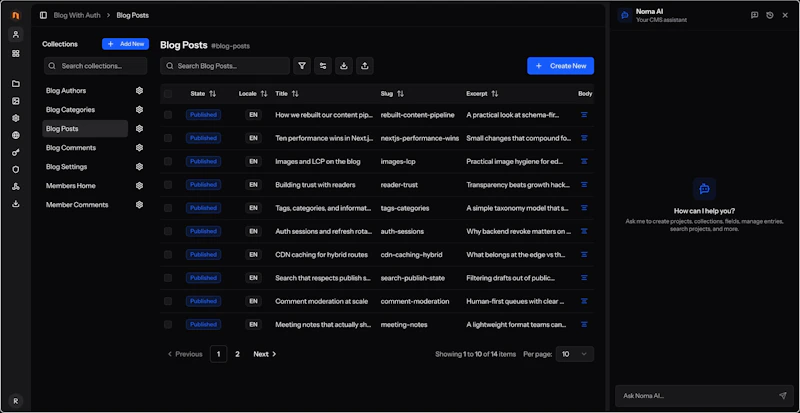
Task: Open the user profile icon in left rail
Action: click(x=16, y=35)
